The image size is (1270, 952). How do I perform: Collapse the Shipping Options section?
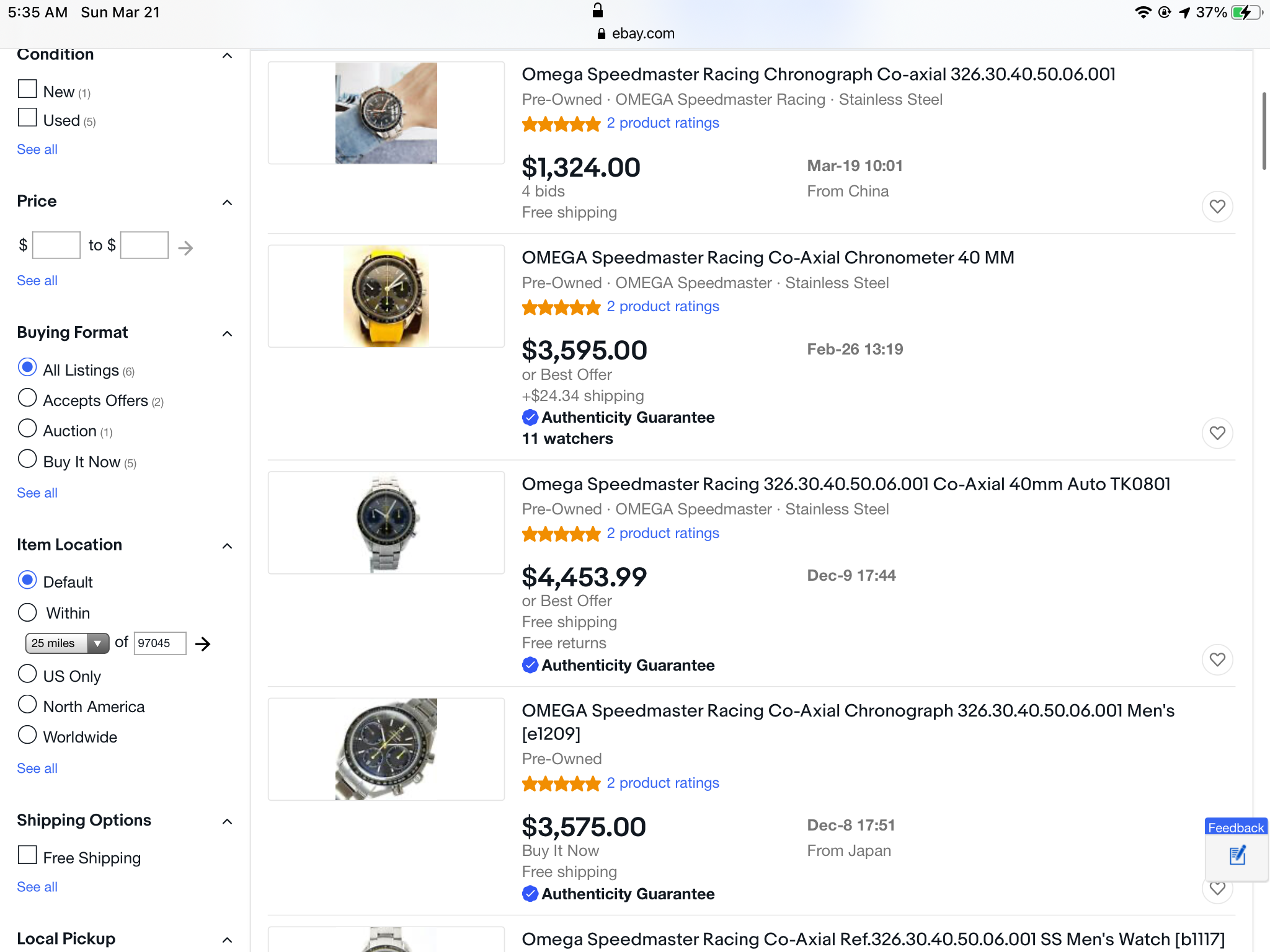coord(227,822)
